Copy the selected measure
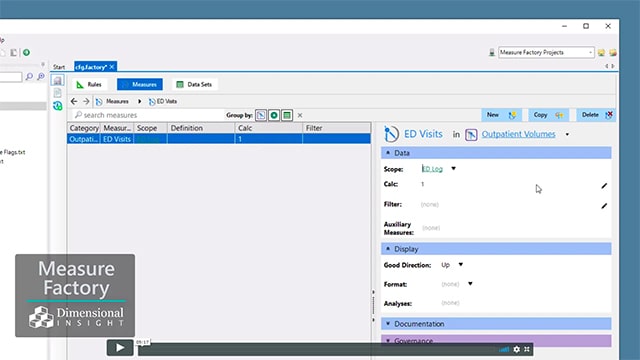Viewport: 640px width, 360px height. tap(548, 115)
